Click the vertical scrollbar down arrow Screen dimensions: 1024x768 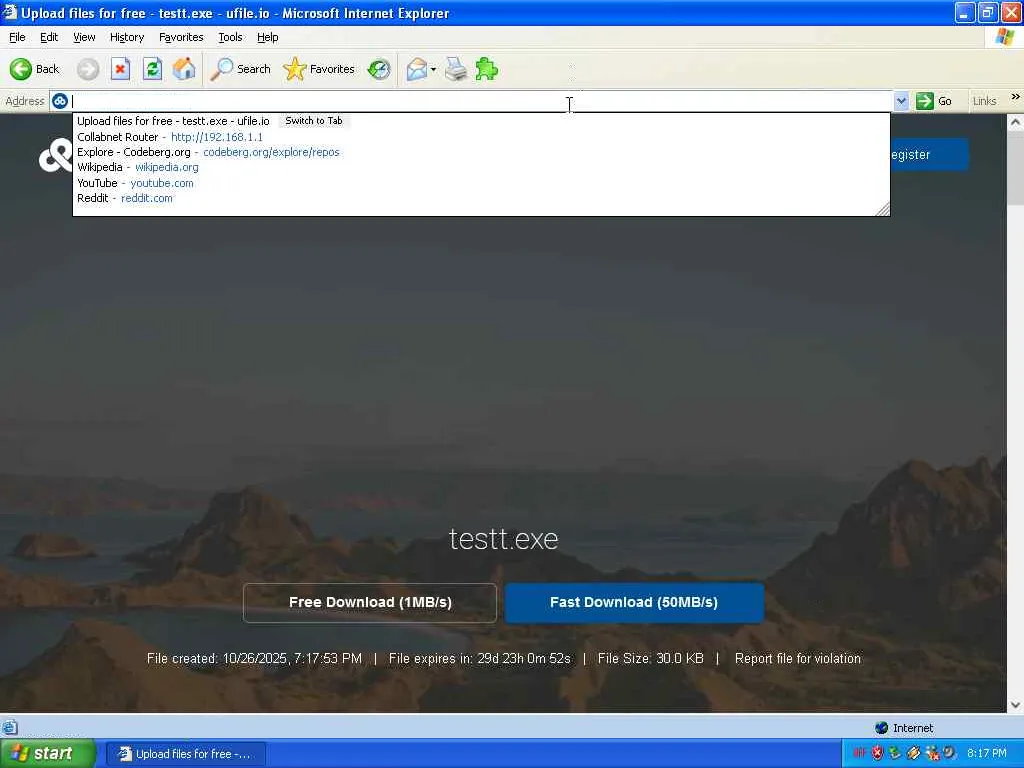pos(1016,705)
